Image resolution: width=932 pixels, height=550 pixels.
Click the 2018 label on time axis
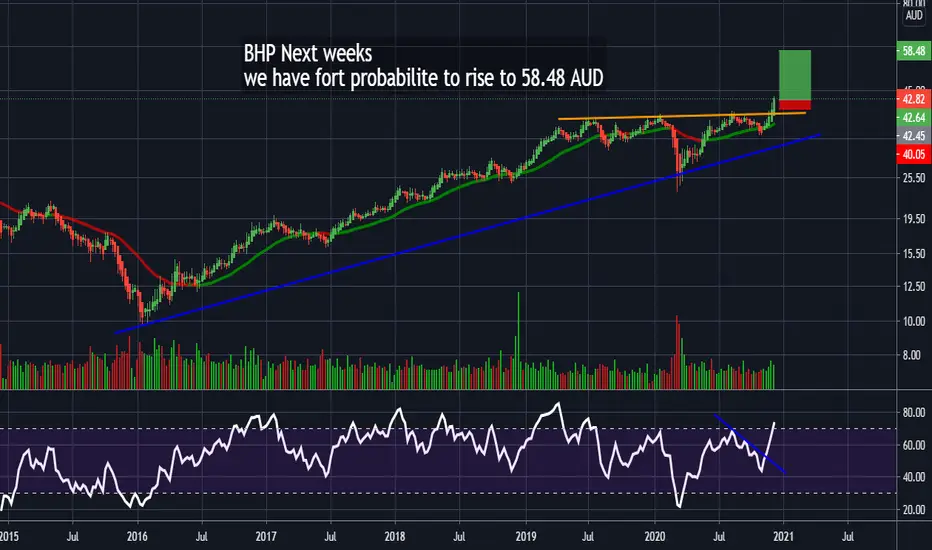pos(395,536)
